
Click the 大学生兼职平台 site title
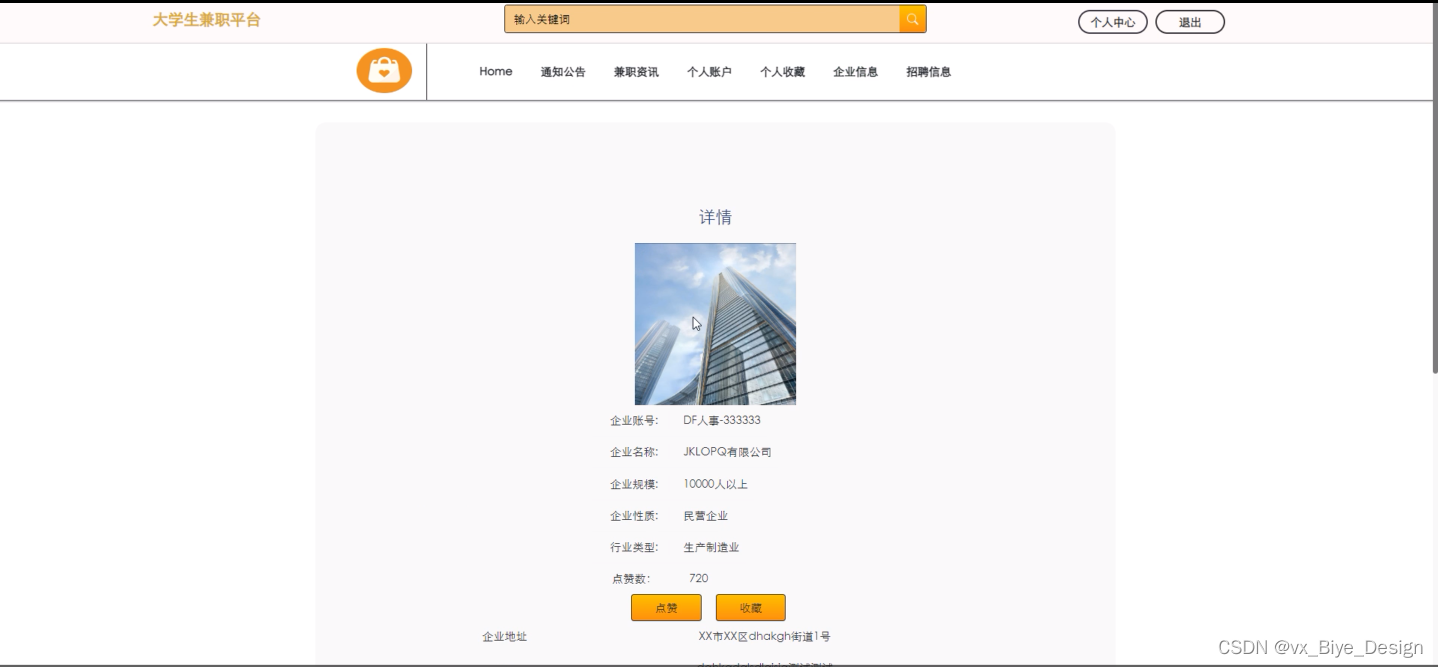click(x=206, y=20)
